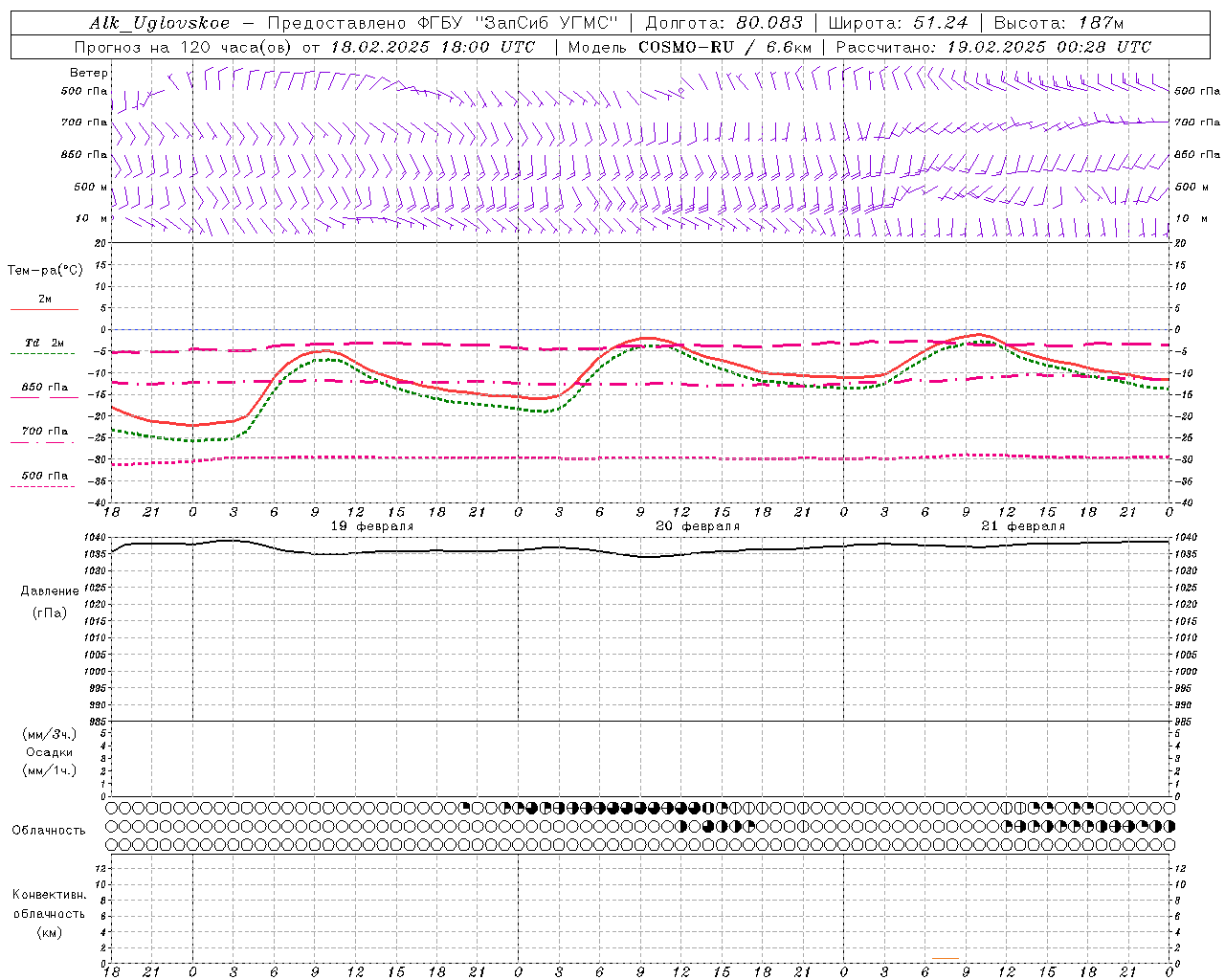Viewport: 1225px width, 980px height.
Task: Select the 19 февраля date marker
Action: click(x=372, y=526)
